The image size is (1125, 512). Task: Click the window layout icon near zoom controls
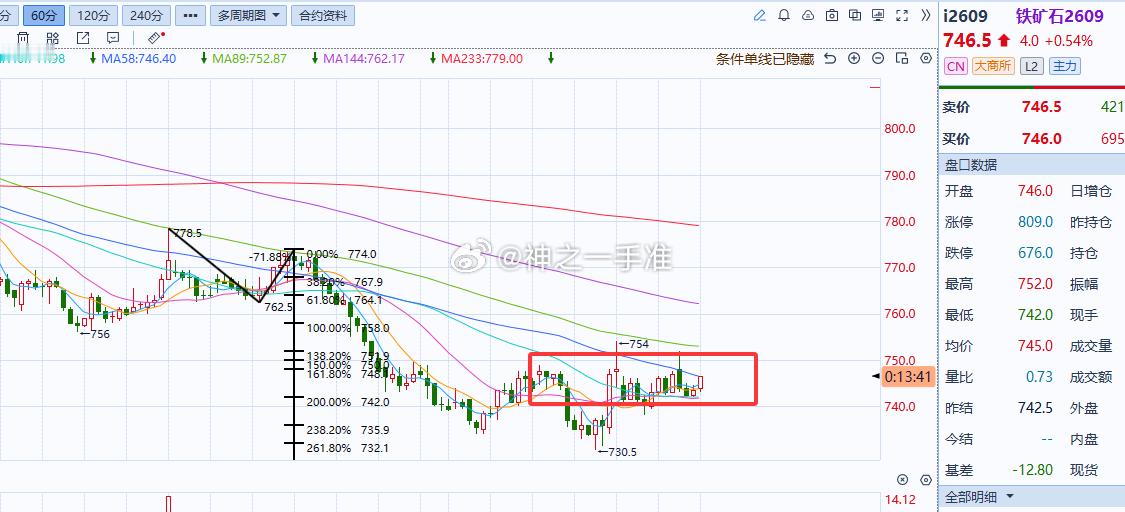tap(902, 59)
